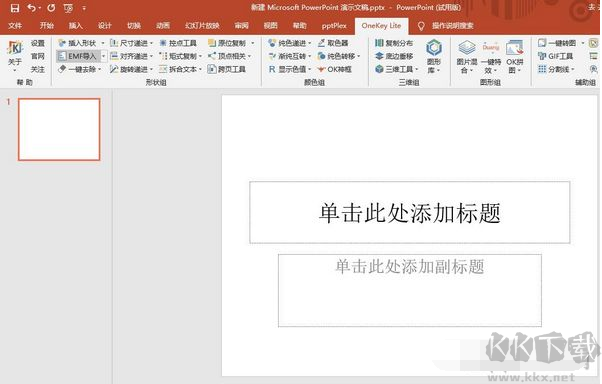Switch to the 动画 tab
This screenshot has width=602, height=384.
click(163, 26)
